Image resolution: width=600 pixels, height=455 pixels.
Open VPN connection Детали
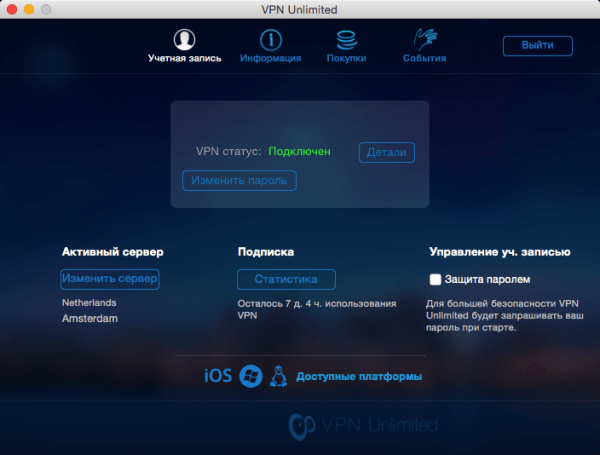click(x=386, y=152)
